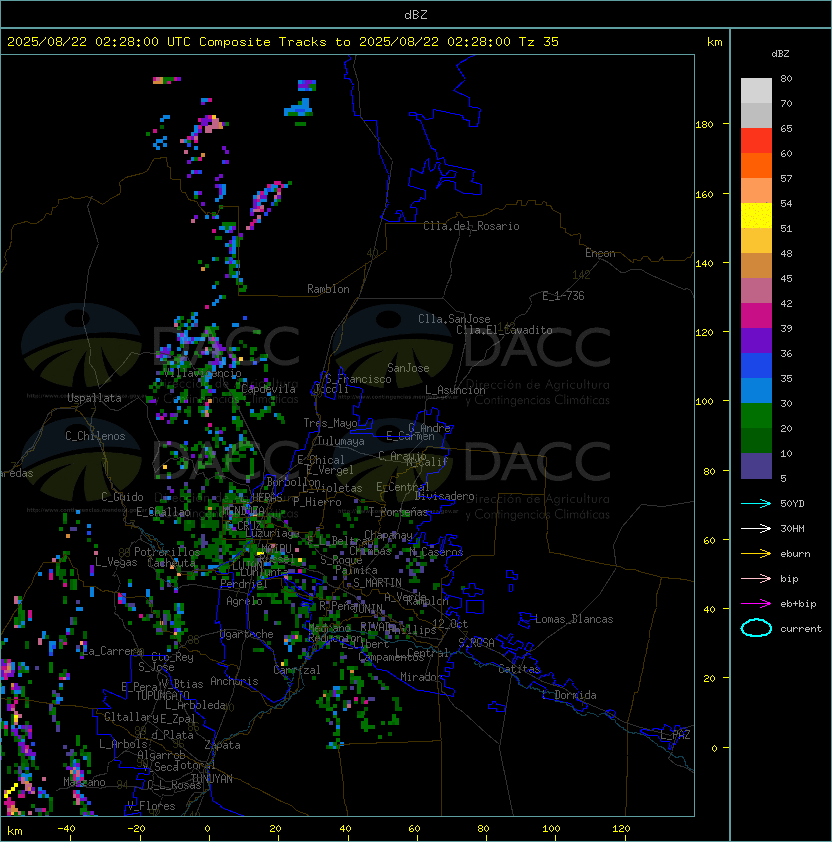Pick the purple 36-39 dBZ swatch
The image size is (832, 842).
[x=756, y=340]
